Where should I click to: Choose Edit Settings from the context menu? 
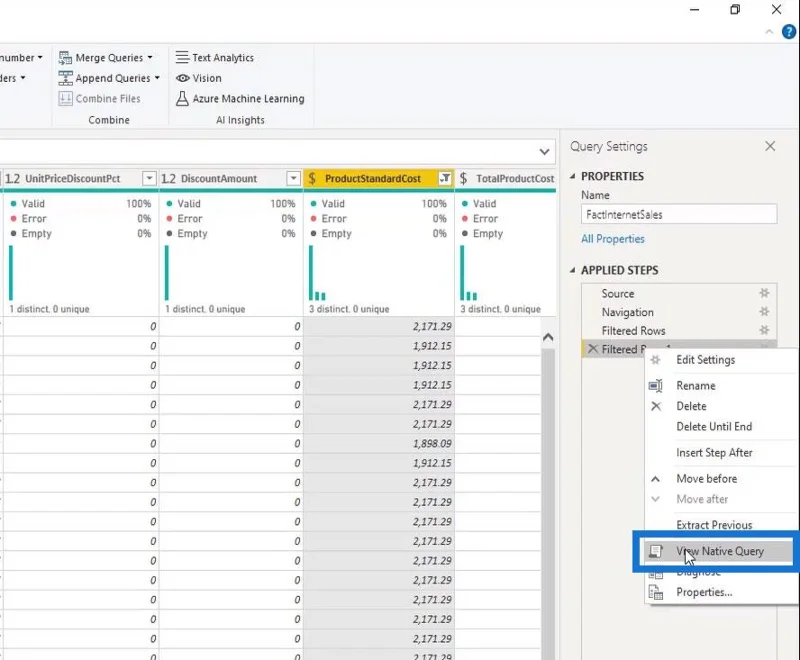[705, 360]
